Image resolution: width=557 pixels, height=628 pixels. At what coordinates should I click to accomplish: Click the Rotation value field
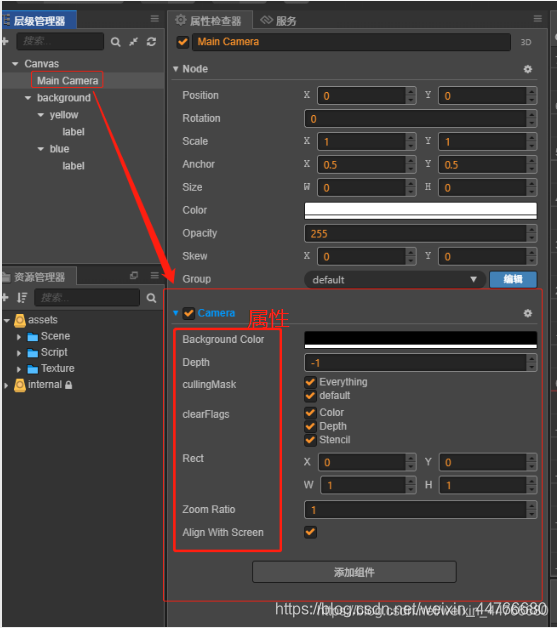pyautogui.click(x=415, y=119)
